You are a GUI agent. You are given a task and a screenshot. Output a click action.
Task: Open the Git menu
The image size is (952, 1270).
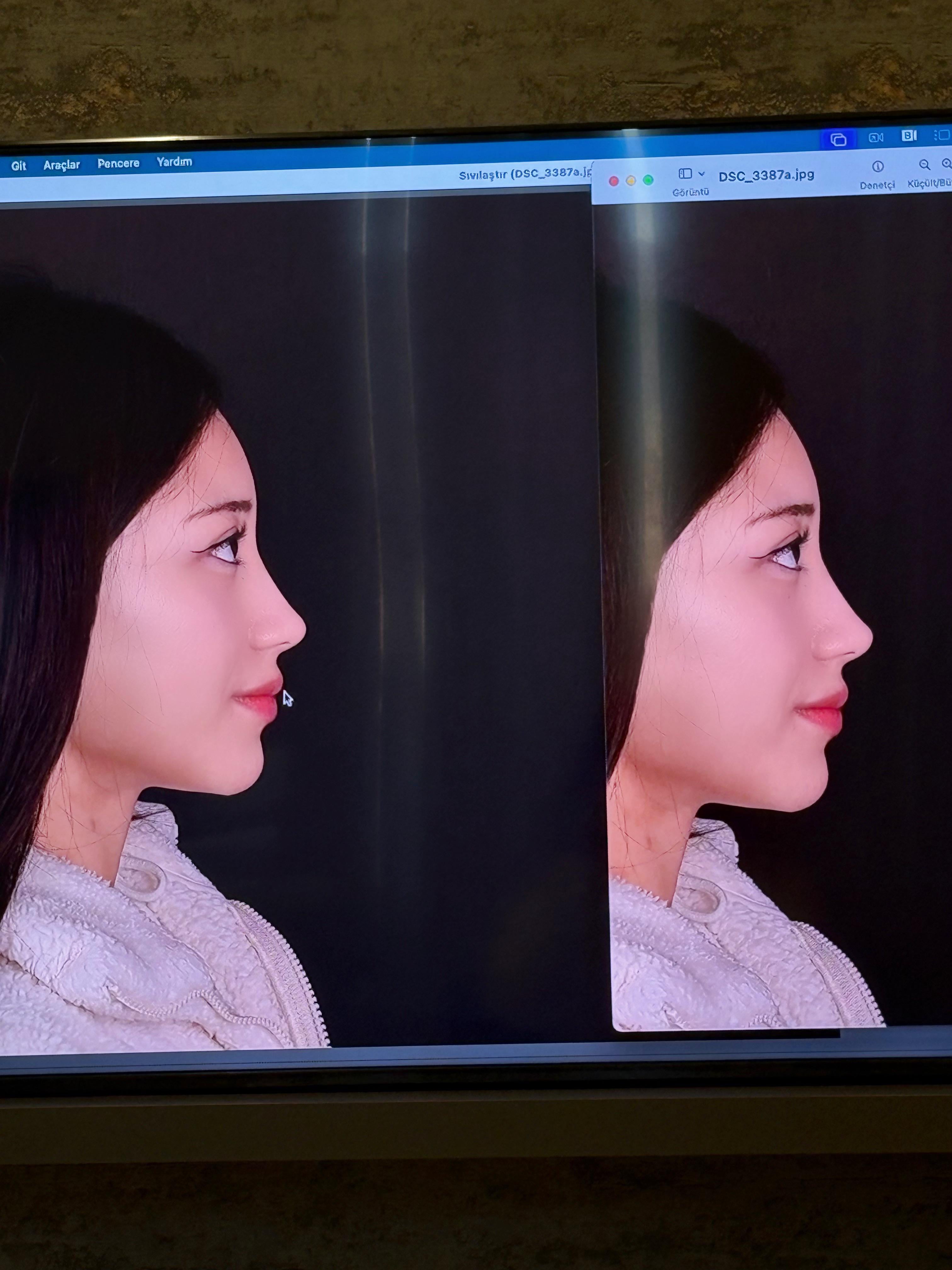(x=19, y=166)
